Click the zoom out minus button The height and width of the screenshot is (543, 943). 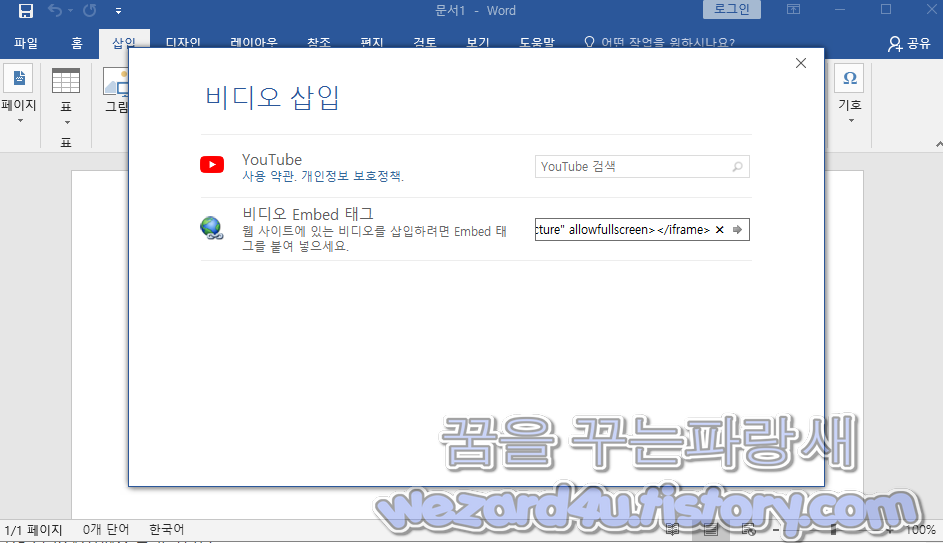point(776,530)
